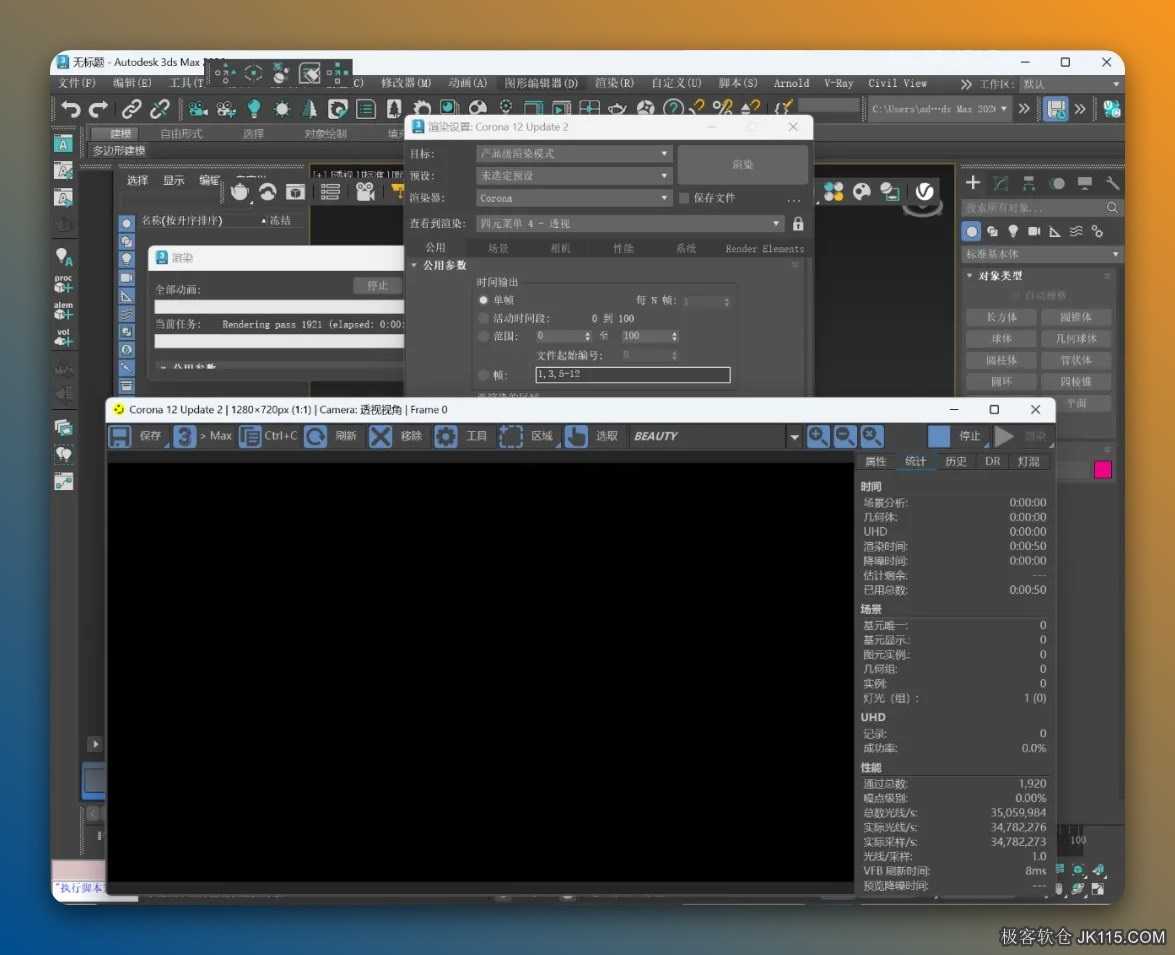Image resolution: width=1175 pixels, height=955 pixels.
Task: Switch to Render Elements tab in render setup
Action: point(764,248)
